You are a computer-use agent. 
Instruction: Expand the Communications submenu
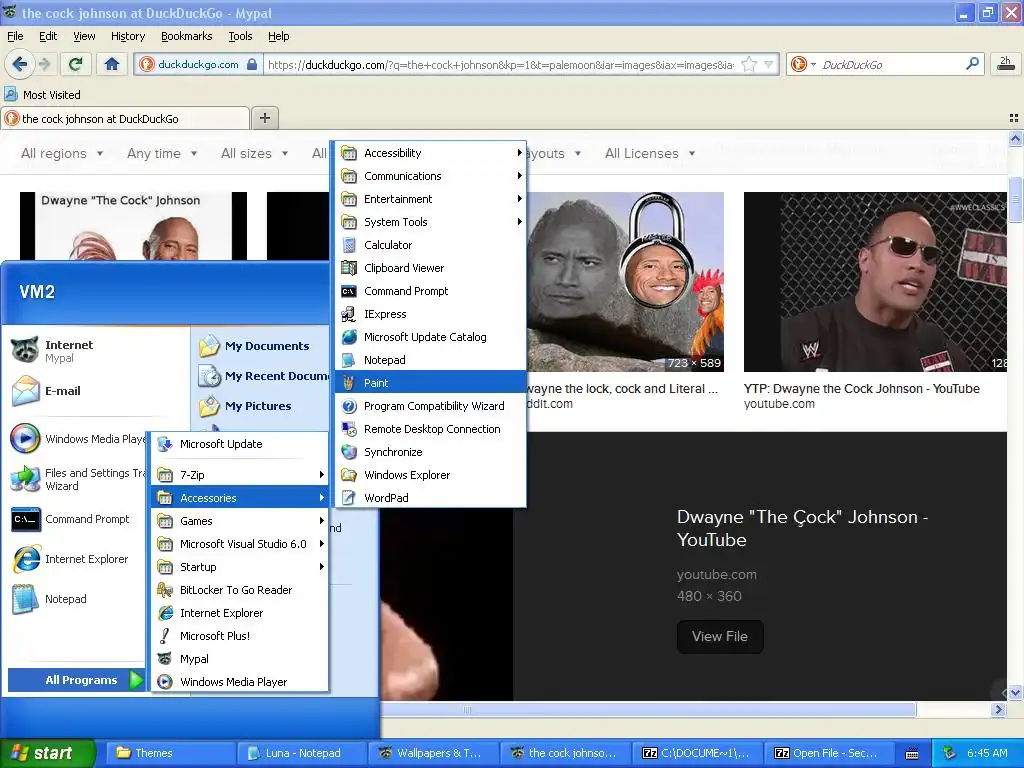pos(430,176)
